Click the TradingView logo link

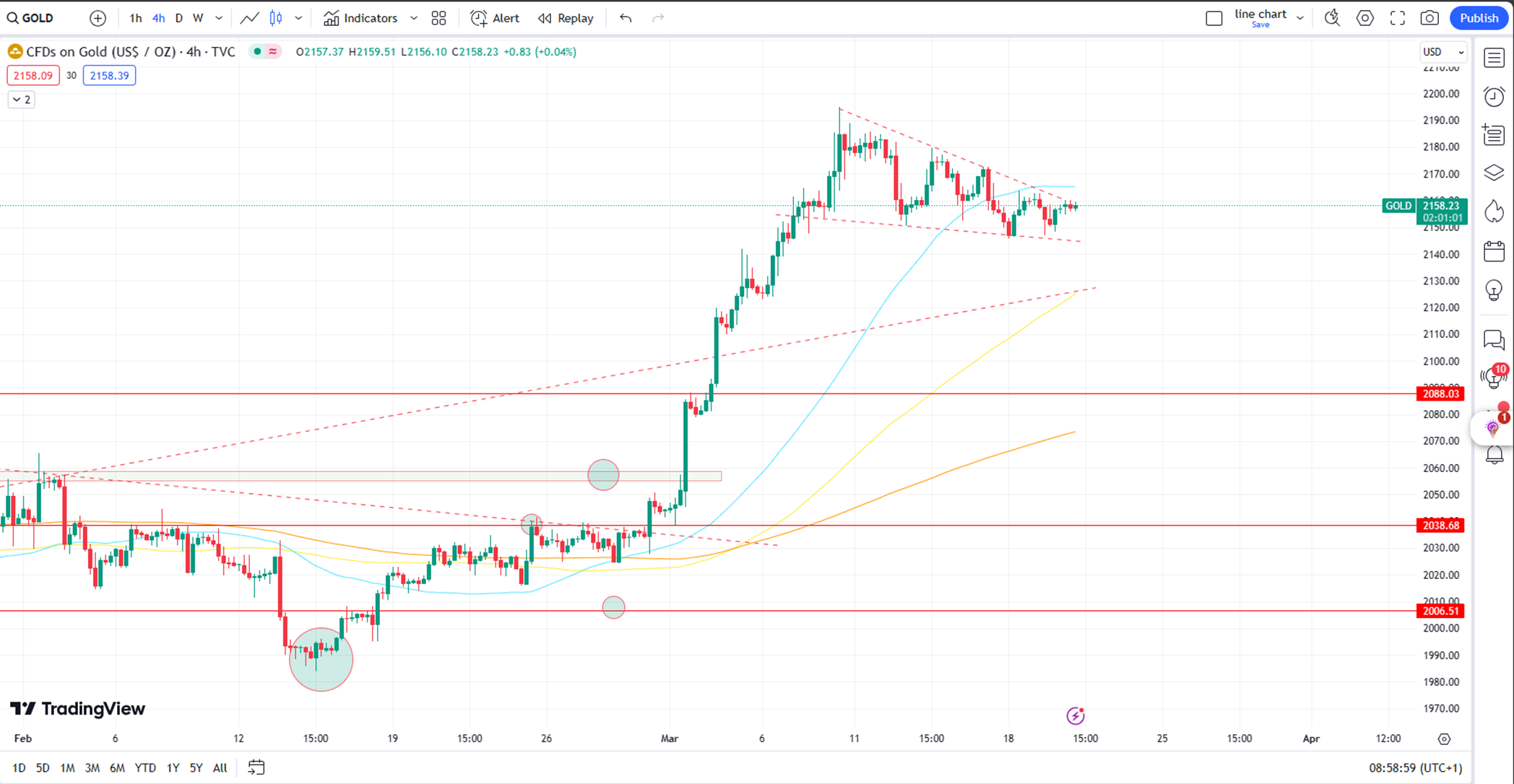pyautogui.click(x=78, y=708)
